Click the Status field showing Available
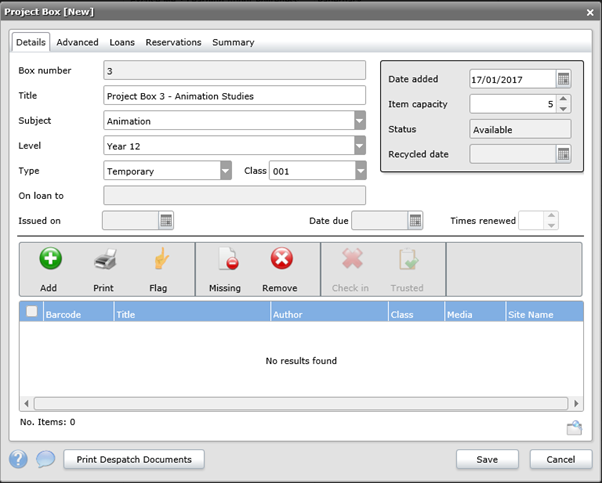The image size is (602, 483). click(x=520, y=129)
